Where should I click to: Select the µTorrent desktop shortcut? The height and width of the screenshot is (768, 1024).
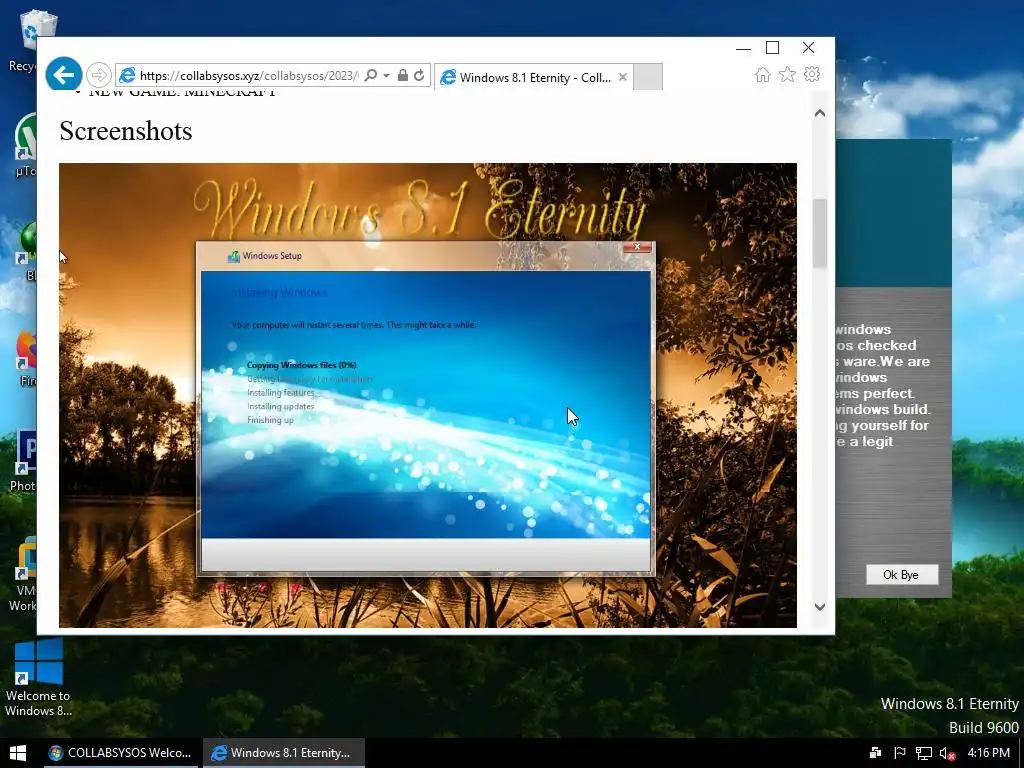(26, 145)
